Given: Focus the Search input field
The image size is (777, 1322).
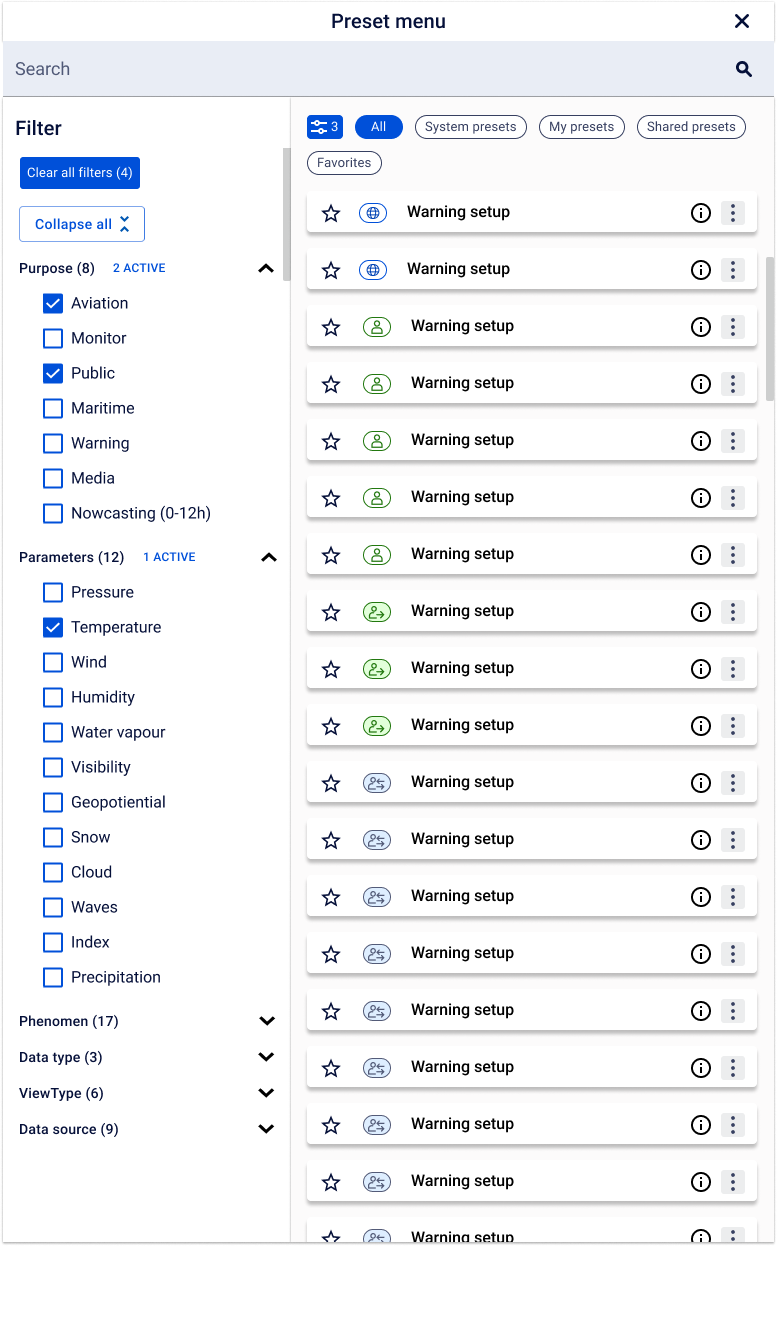Looking at the screenshot, I should (370, 69).
